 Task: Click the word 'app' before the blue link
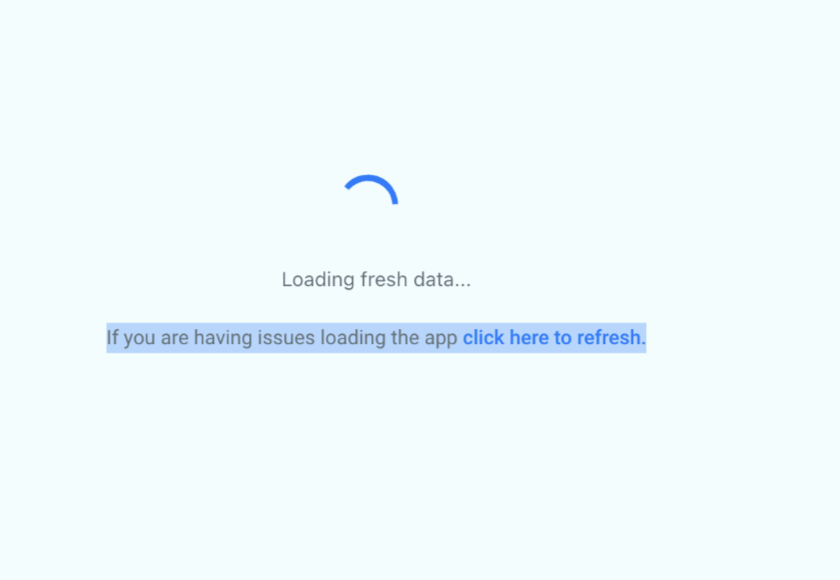441,340
